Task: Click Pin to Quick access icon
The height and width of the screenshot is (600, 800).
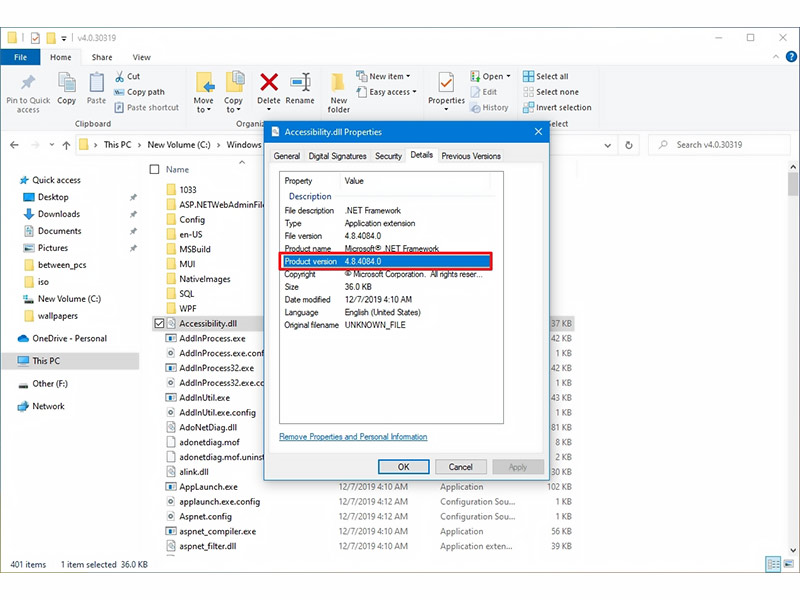Action: pyautogui.click(x=28, y=82)
